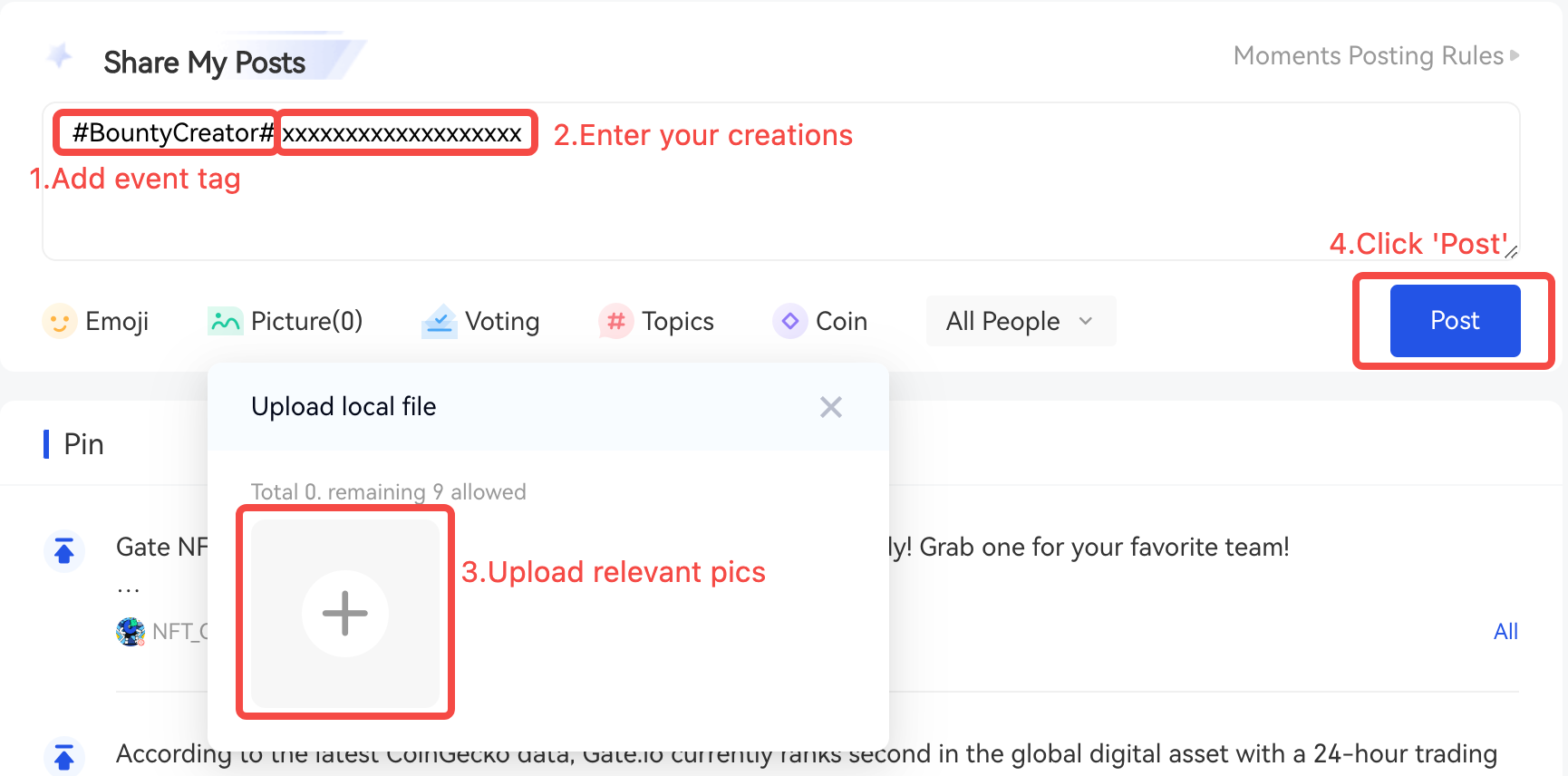Open the NFT author avatar
Viewport: 1568px width, 776px height.
click(x=131, y=631)
